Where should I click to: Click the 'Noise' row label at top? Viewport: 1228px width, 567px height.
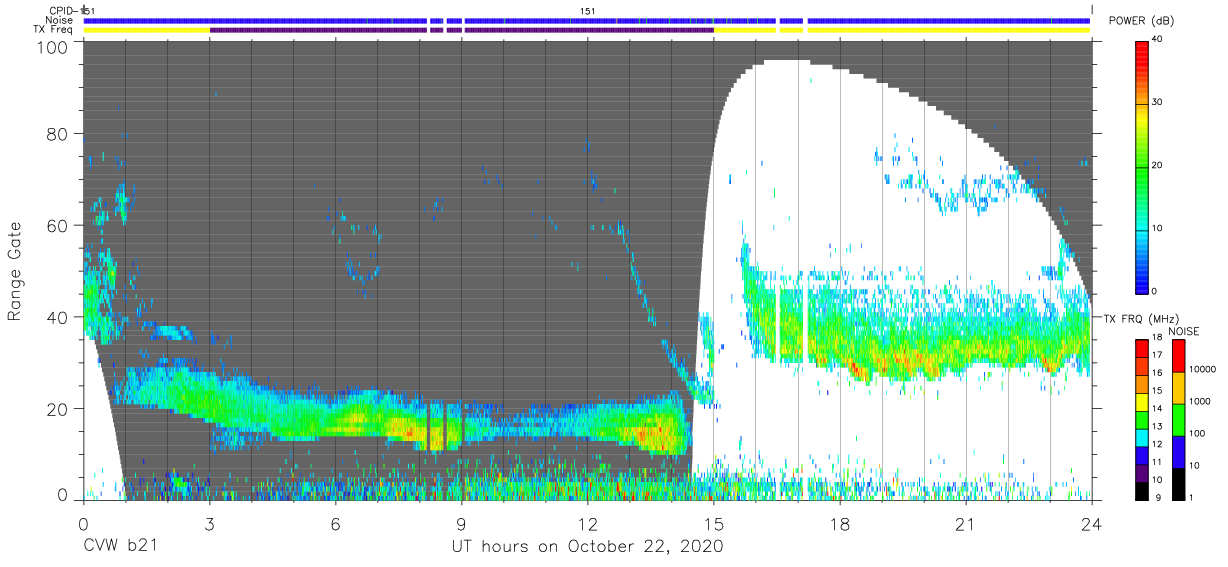point(60,20)
